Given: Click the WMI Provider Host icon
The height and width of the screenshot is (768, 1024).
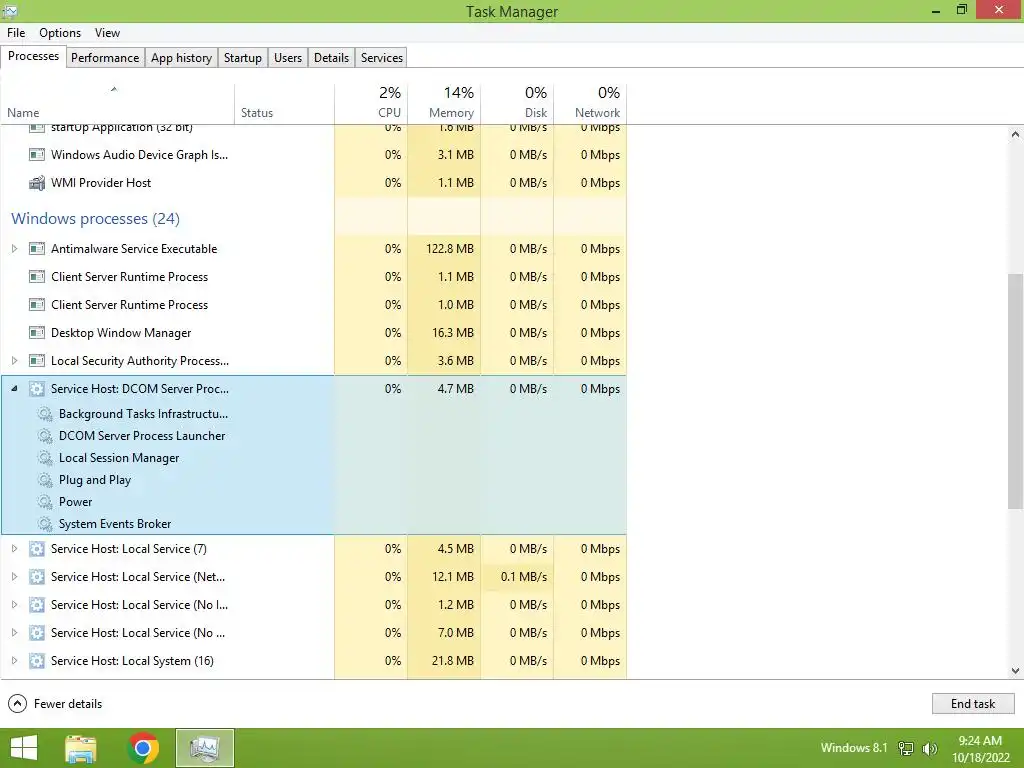Looking at the screenshot, I should [x=37, y=183].
